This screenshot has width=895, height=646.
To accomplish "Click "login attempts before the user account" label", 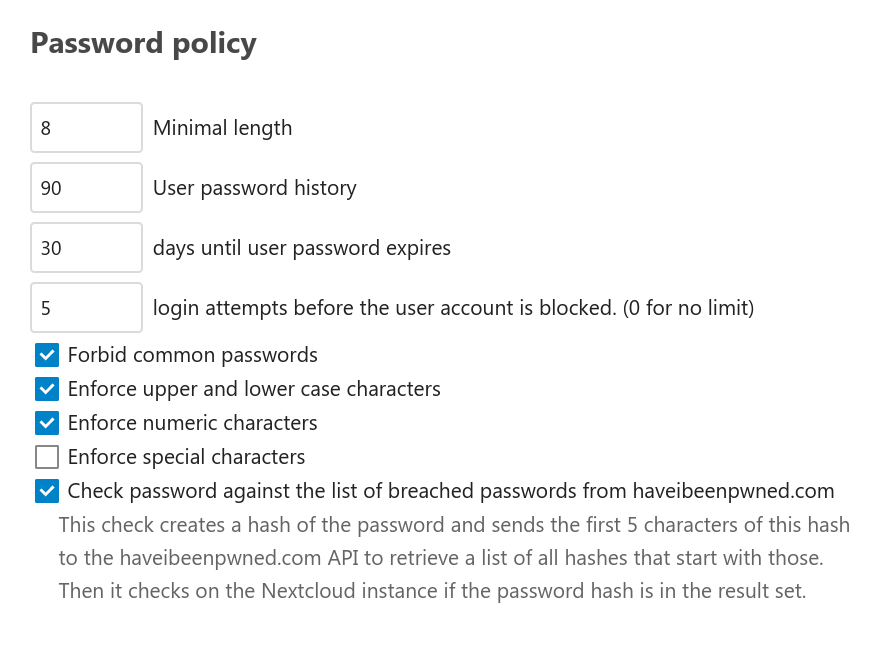I will tap(453, 308).
